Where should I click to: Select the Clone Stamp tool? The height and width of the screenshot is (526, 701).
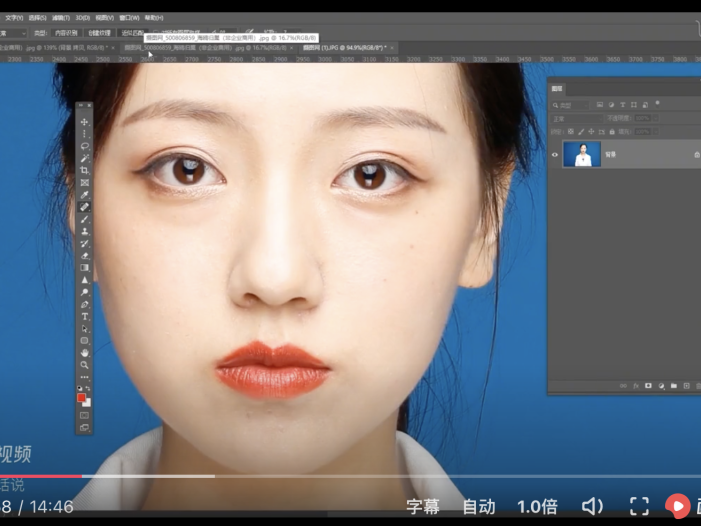click(84, 231)
